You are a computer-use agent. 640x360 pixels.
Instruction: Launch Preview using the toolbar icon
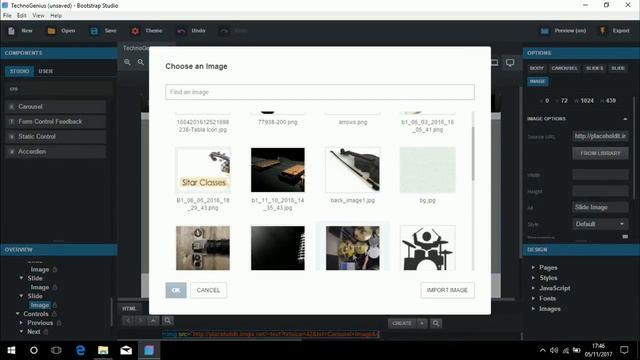(x=544, y=31)
